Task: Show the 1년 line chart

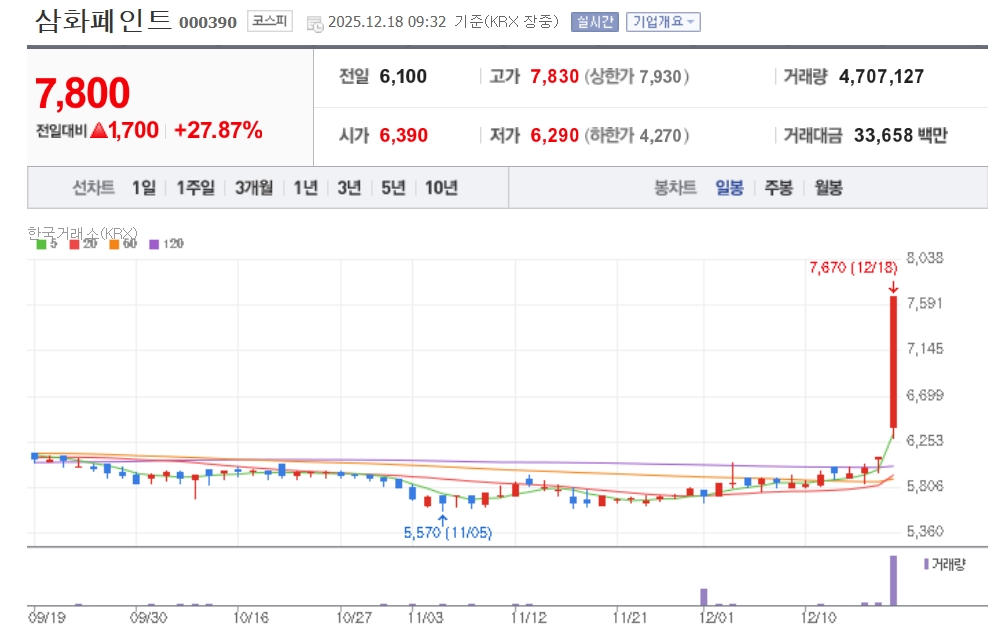Action: pyautogui.click(x=305, y=187)
